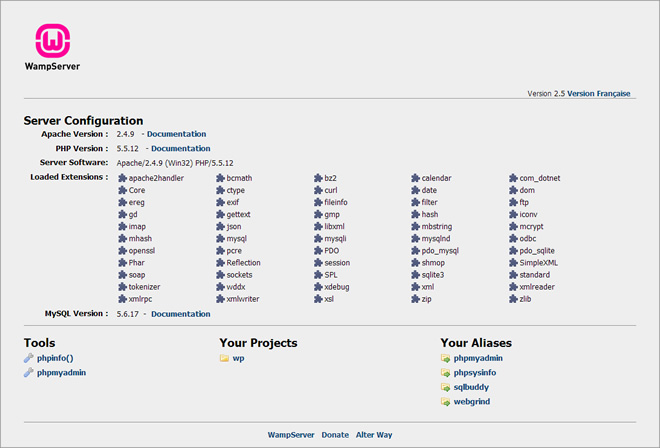
Task: Click the zip extension name
Action: point(426,299)
